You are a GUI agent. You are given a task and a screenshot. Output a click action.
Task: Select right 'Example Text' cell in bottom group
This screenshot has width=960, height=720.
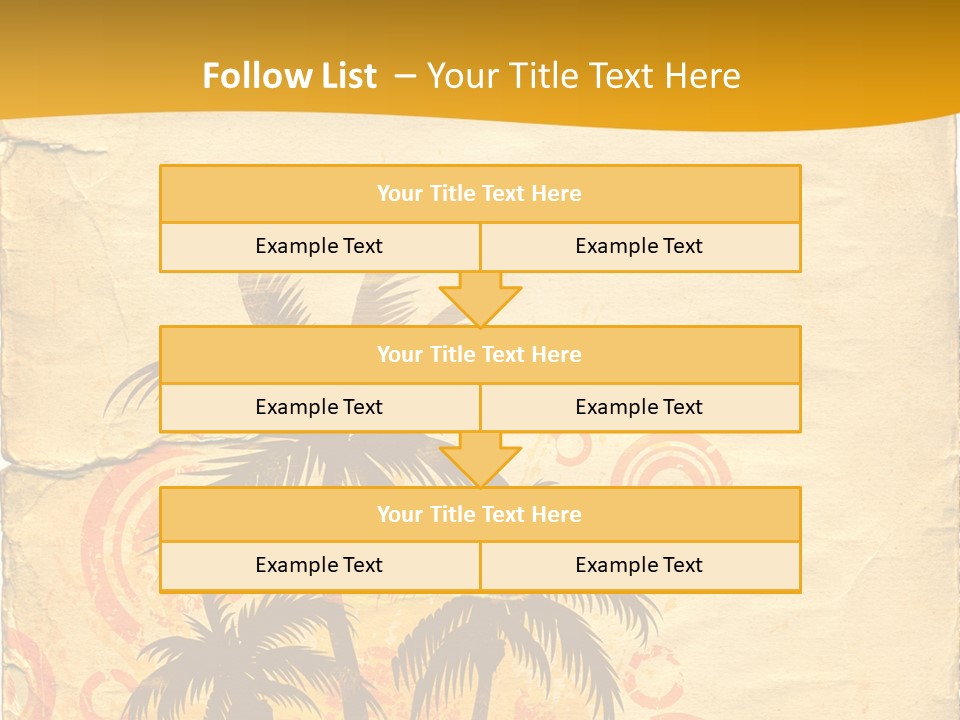(639, 565)
